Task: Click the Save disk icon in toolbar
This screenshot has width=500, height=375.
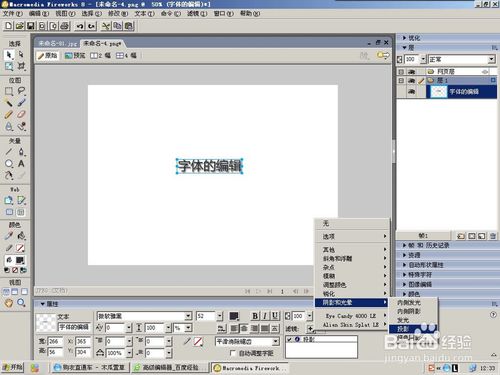Action: [31, 26]
